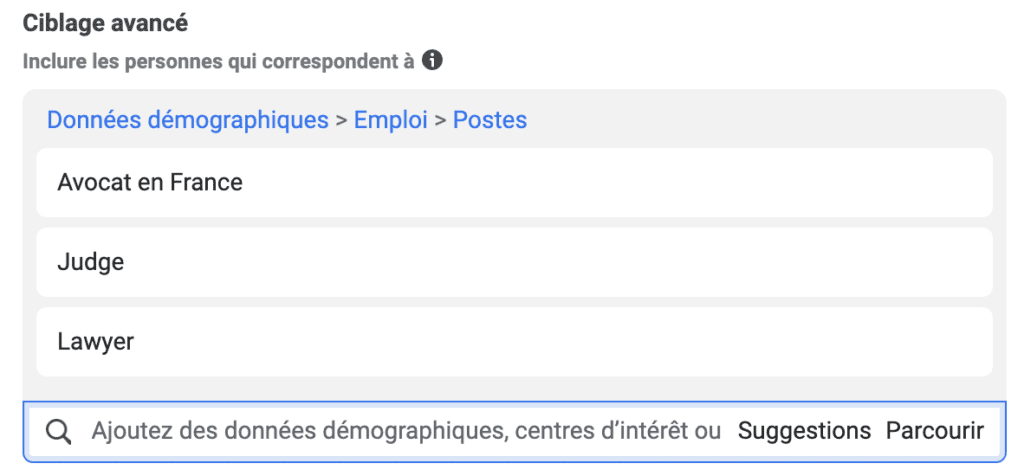Click Parcourir to browse targeting options

935,431
